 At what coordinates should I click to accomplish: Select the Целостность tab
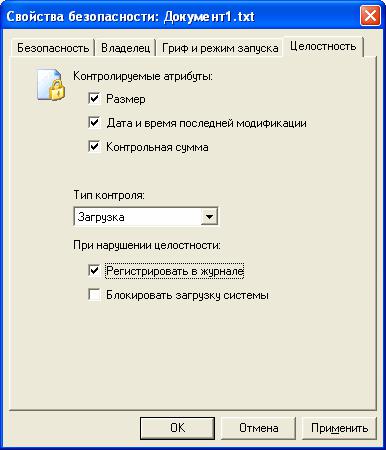pyautogui.click(x=323, y=46)
